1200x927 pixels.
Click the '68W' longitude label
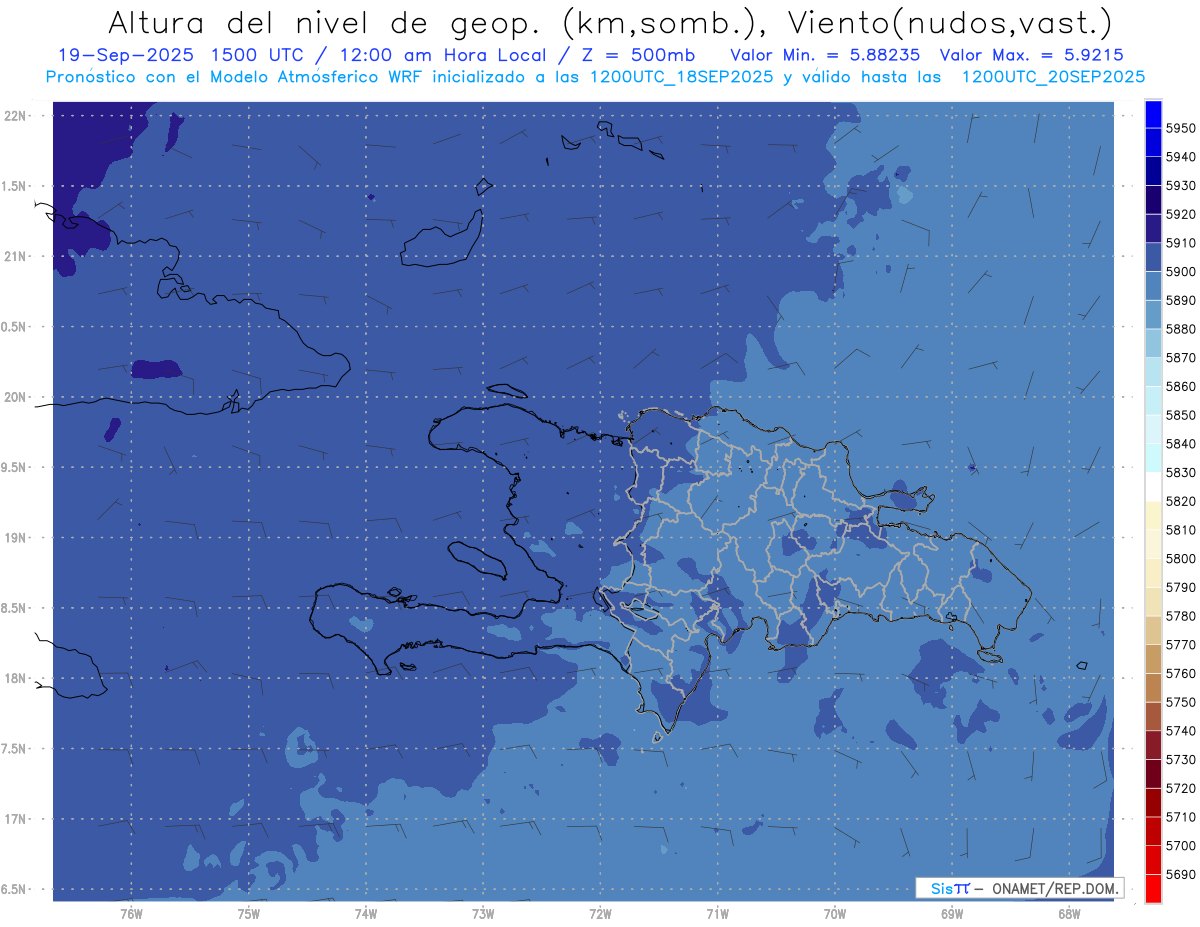click(1069, 913)
